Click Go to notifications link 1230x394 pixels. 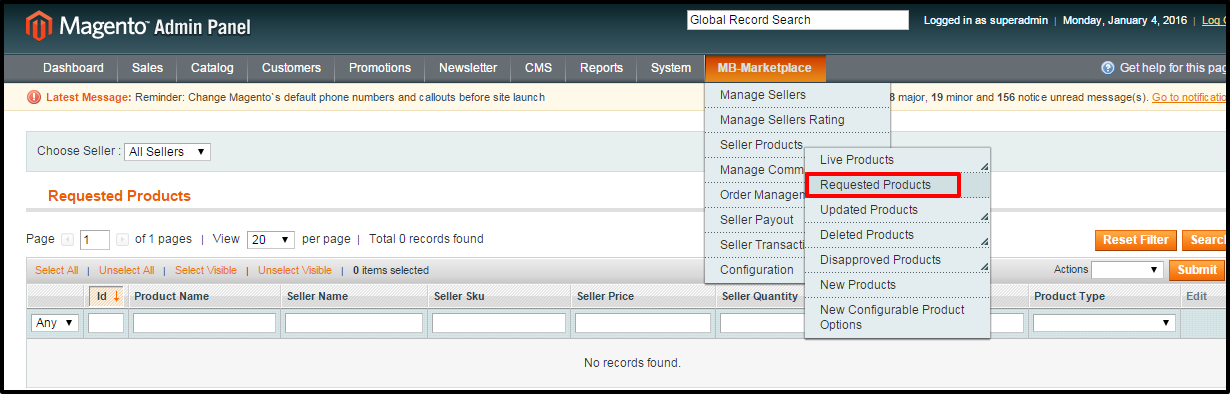coord(1190,97)
